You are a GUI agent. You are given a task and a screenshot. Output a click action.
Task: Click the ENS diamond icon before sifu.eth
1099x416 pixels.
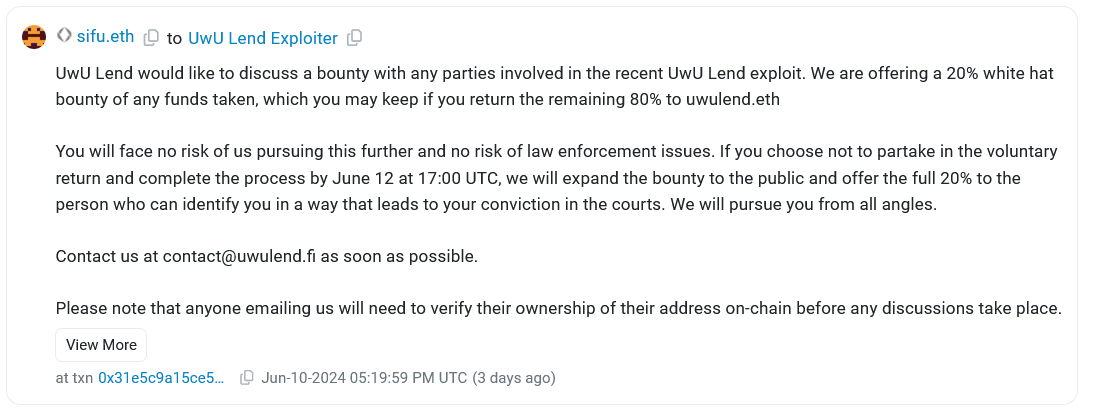(64, 35)
